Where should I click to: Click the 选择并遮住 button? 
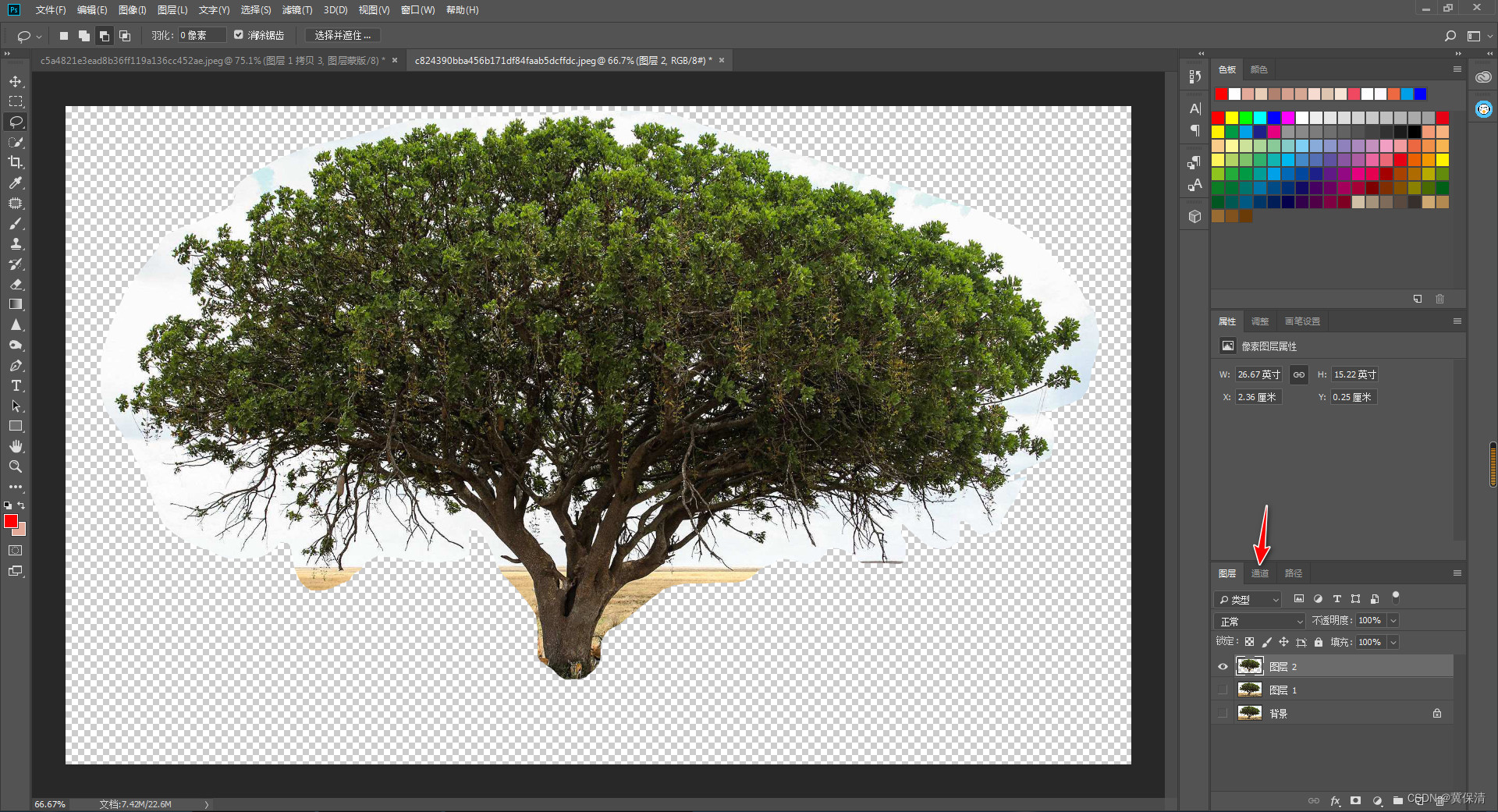343,35
